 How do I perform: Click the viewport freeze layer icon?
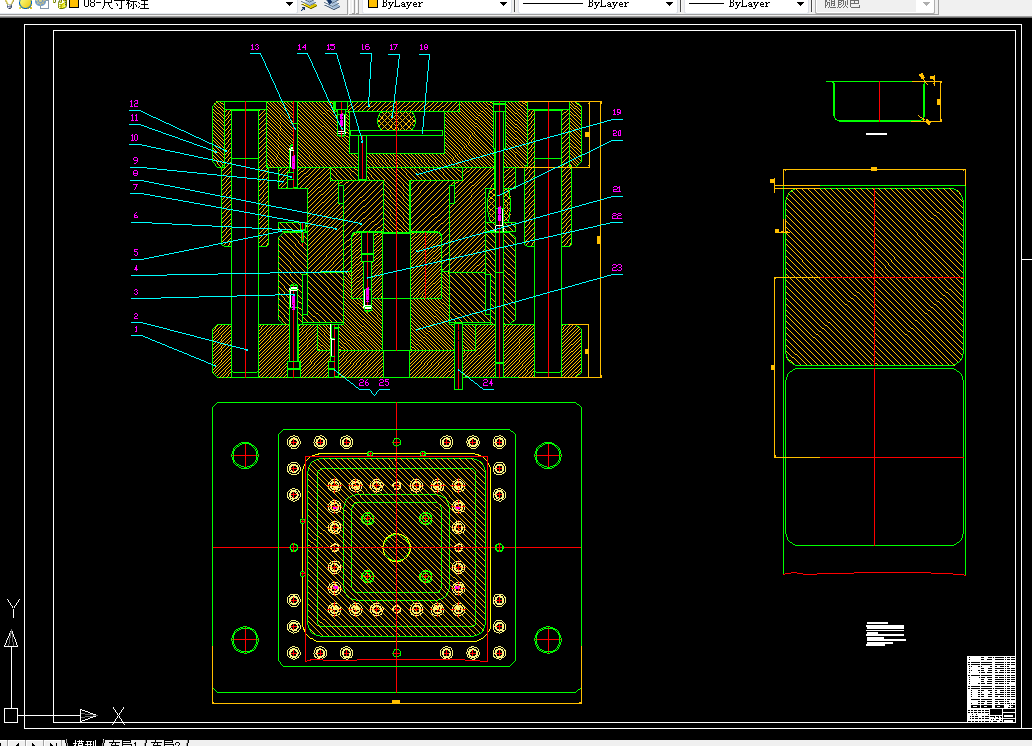[x=41, y=3]
